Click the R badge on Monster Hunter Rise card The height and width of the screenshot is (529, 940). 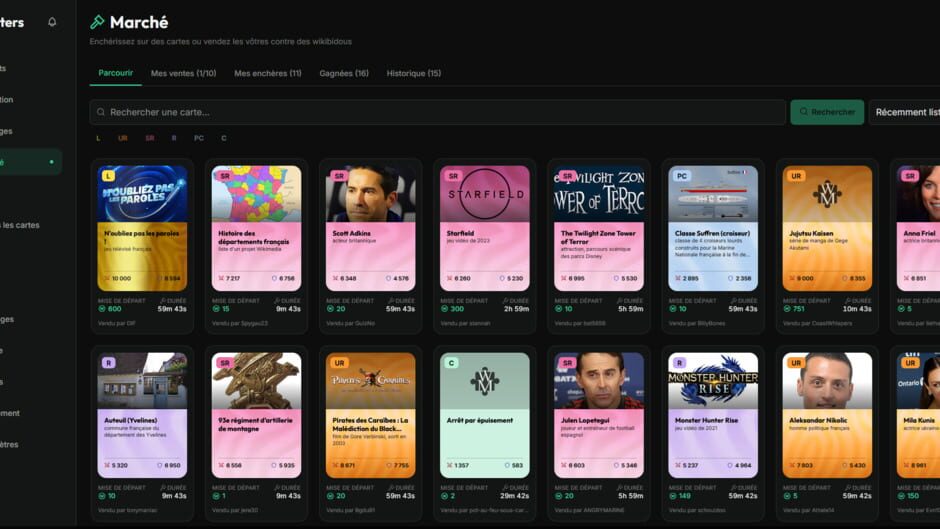coord(679,363)
